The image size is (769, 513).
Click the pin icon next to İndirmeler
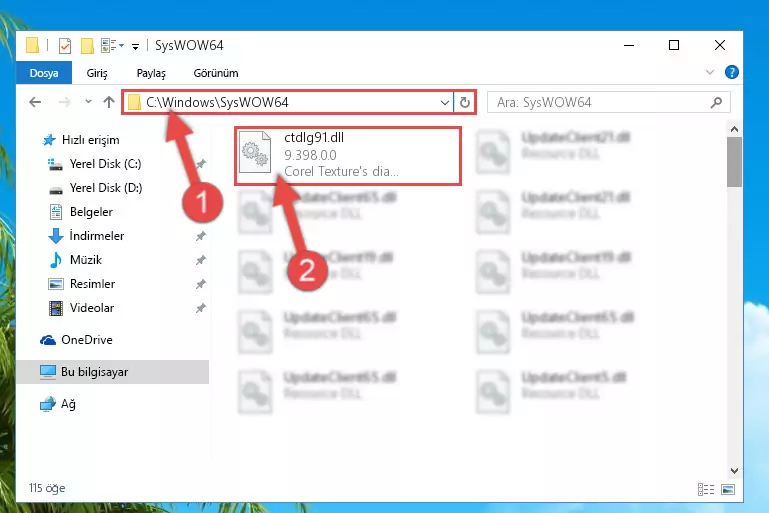[201, 236]
